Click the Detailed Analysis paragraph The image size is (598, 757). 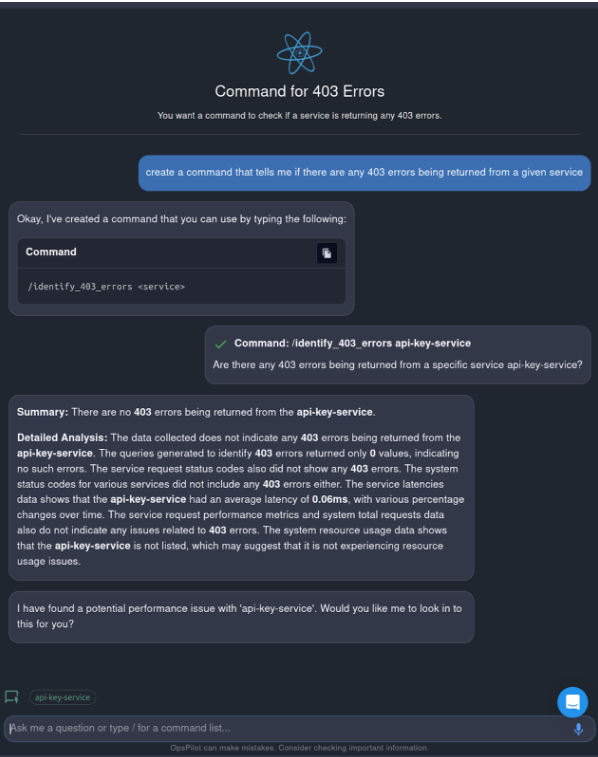coord(240,499)
